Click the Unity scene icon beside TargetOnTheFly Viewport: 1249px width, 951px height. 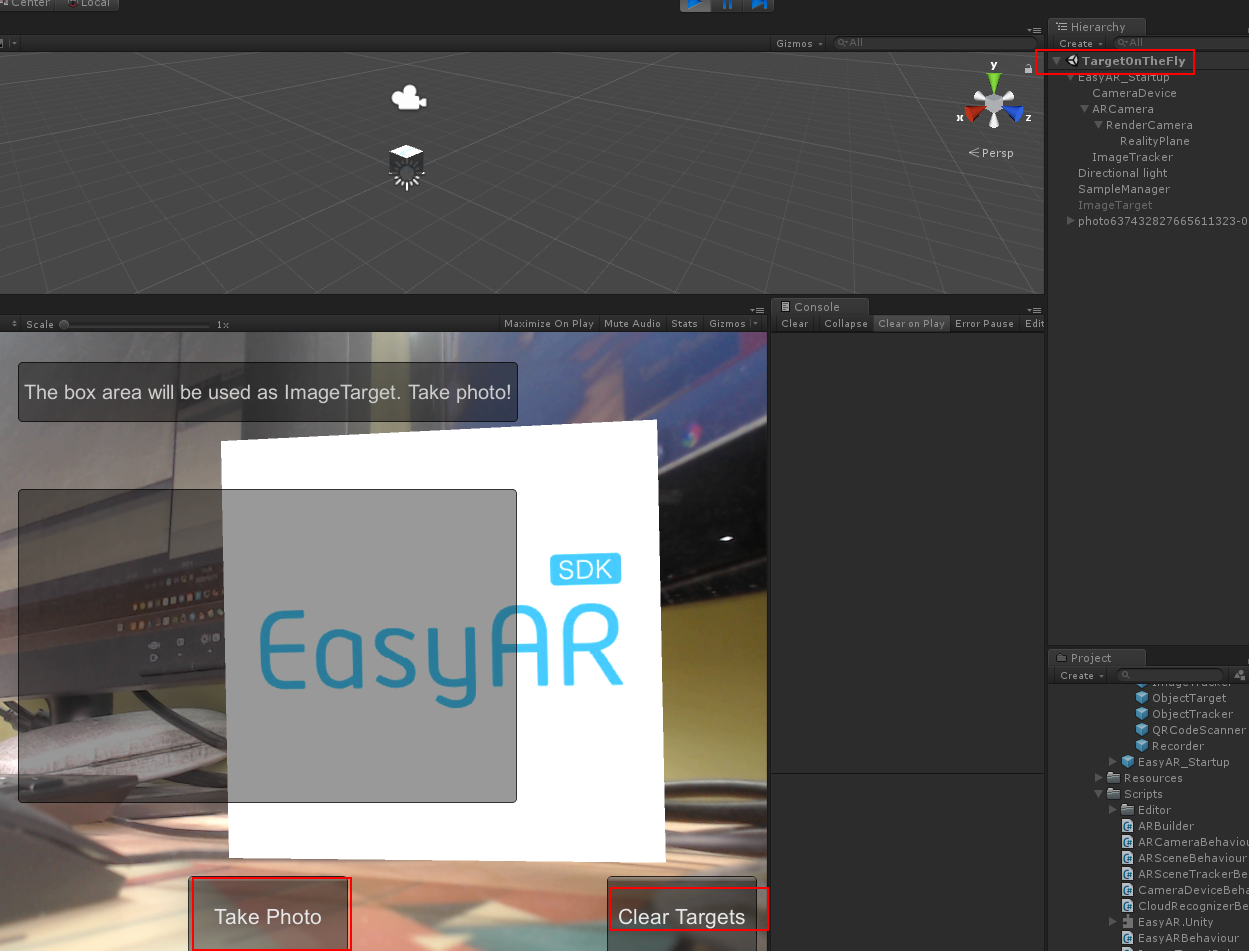tap(1073, 61)
